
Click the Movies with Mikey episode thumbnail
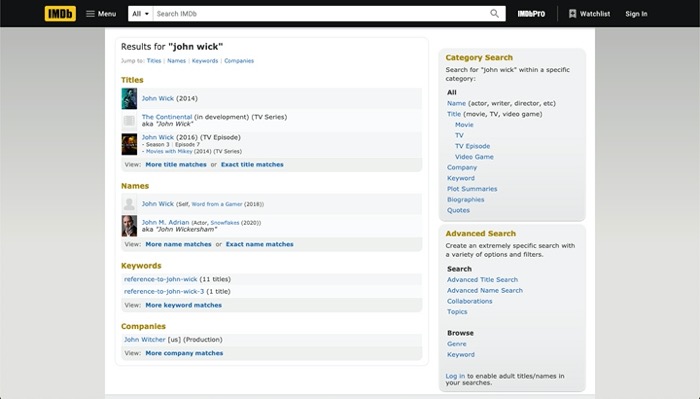pyautogui.click(x=129, y=144)
